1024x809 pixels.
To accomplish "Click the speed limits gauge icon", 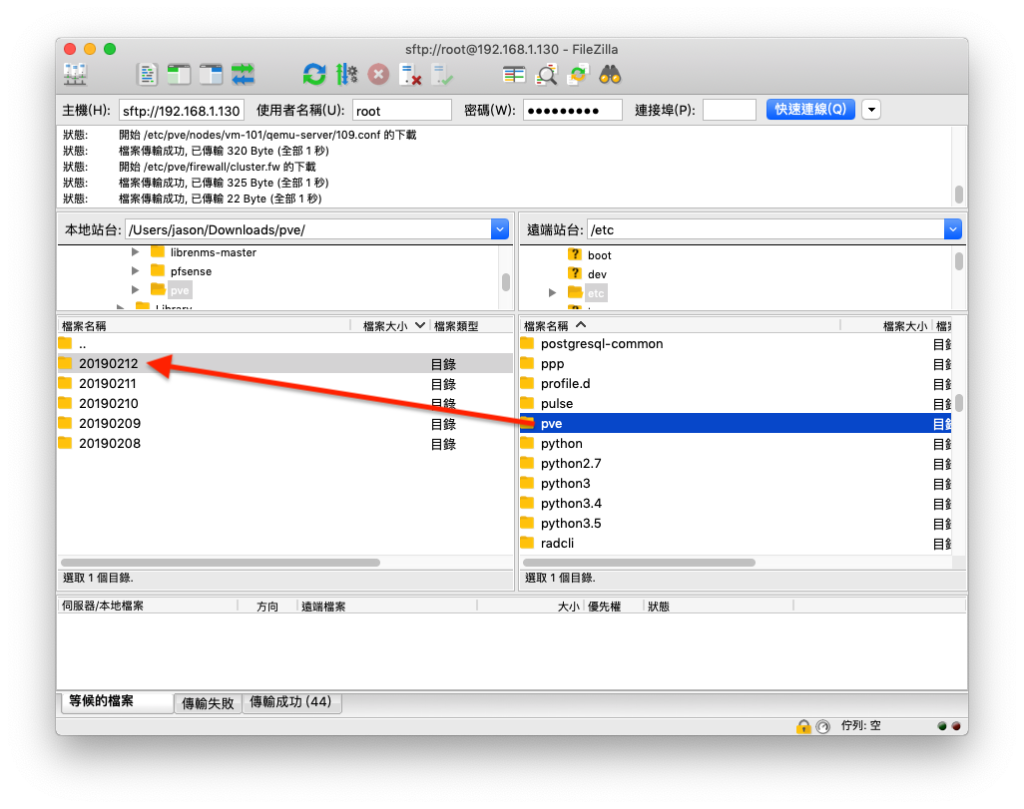I will tap(823, 726).
